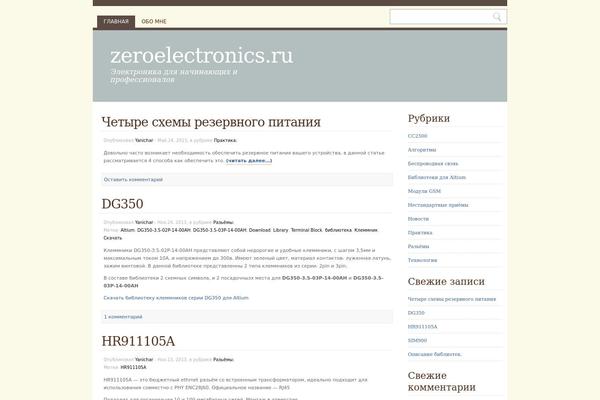Click the Свежие комментарии heading

(442, 381)
